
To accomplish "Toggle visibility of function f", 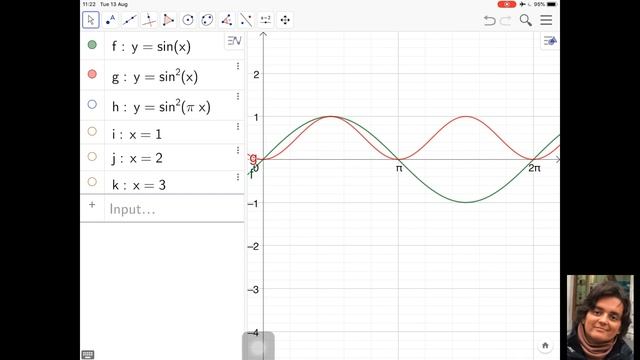I will [92, 44].
